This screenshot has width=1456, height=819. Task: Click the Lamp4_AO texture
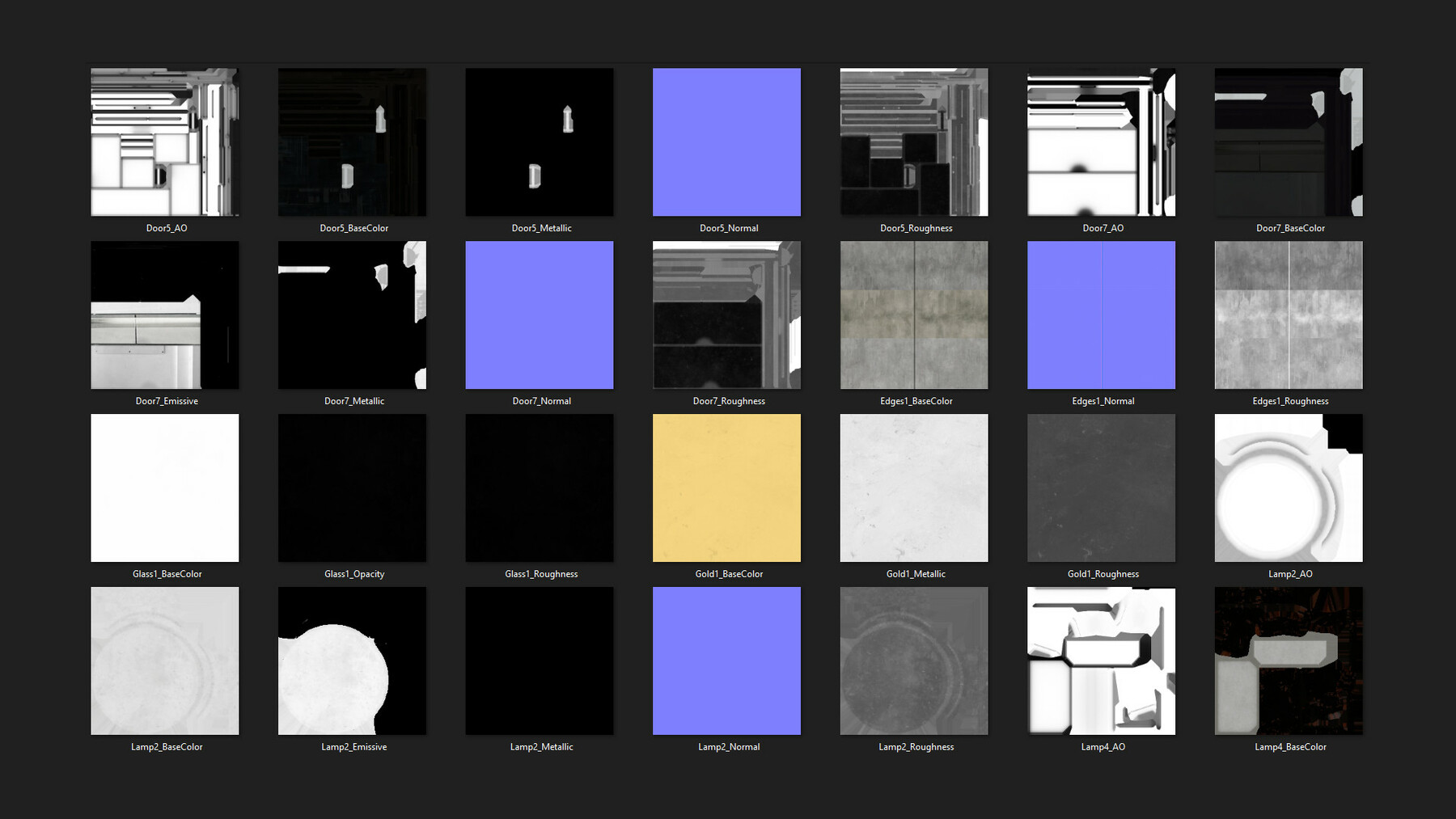pyautogui.click(x=1101, y=661)
